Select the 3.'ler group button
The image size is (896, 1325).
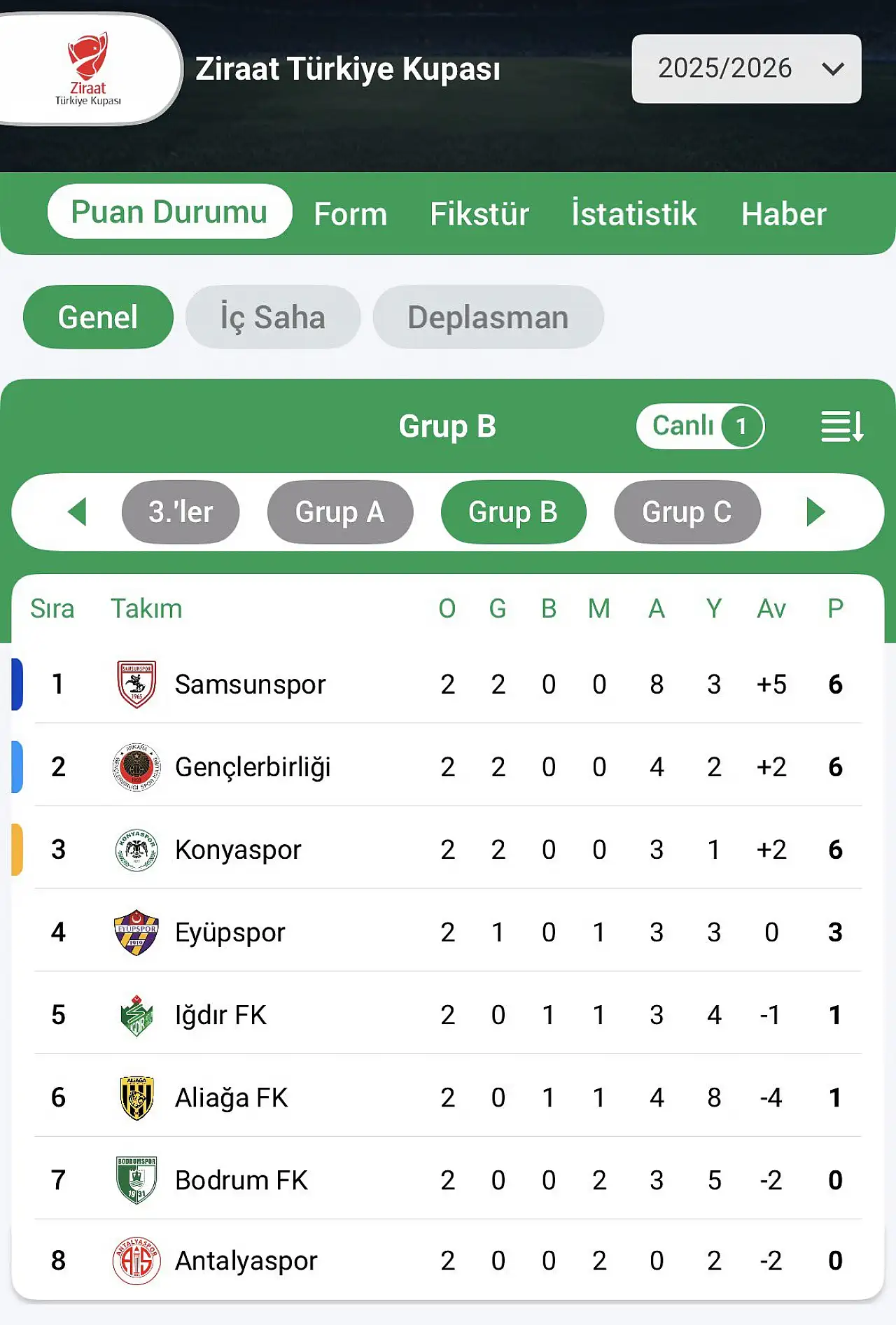[x=181, y=512]
